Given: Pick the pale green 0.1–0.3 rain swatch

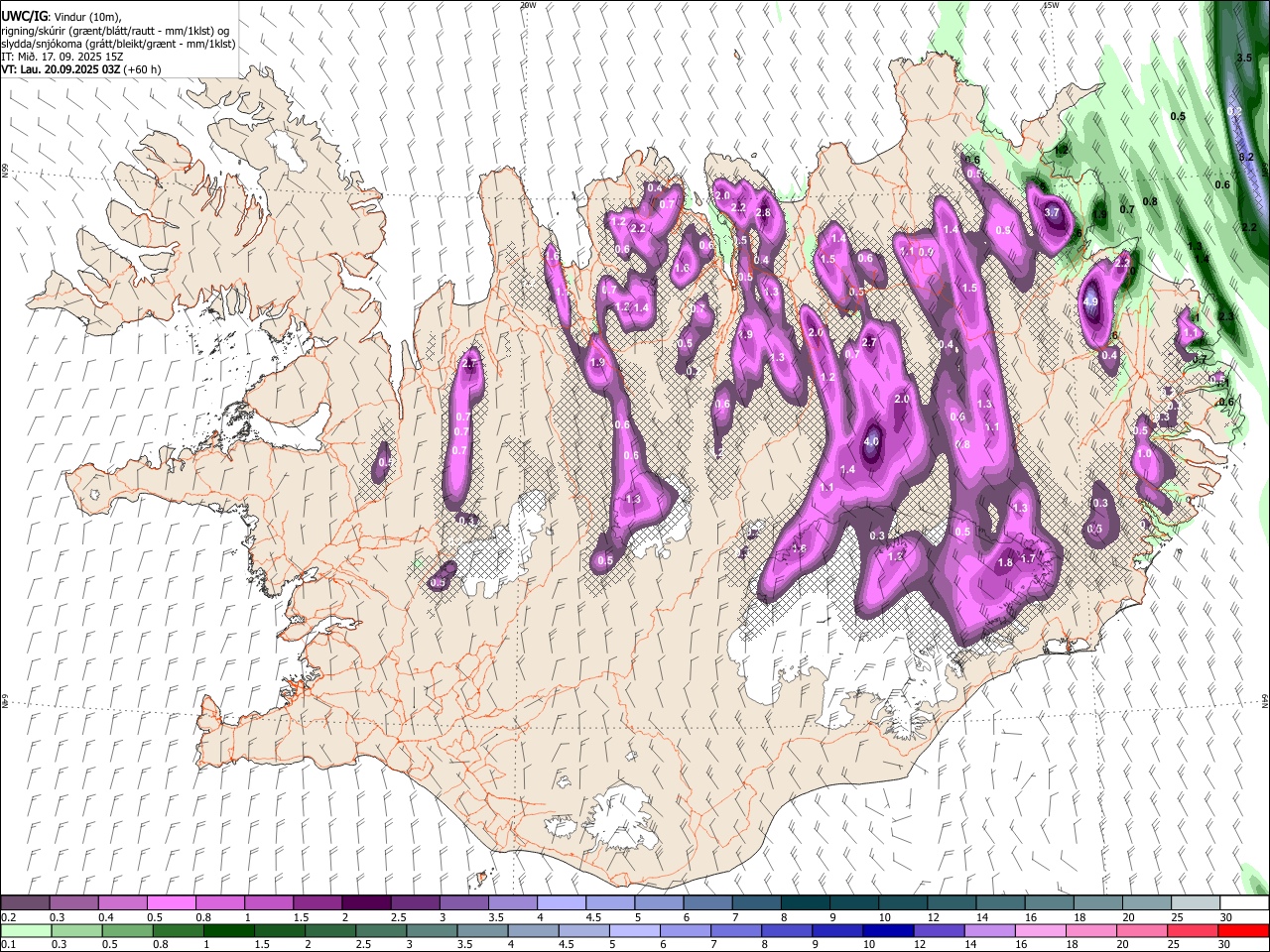Looking at the screenshot, I should 26,931.
